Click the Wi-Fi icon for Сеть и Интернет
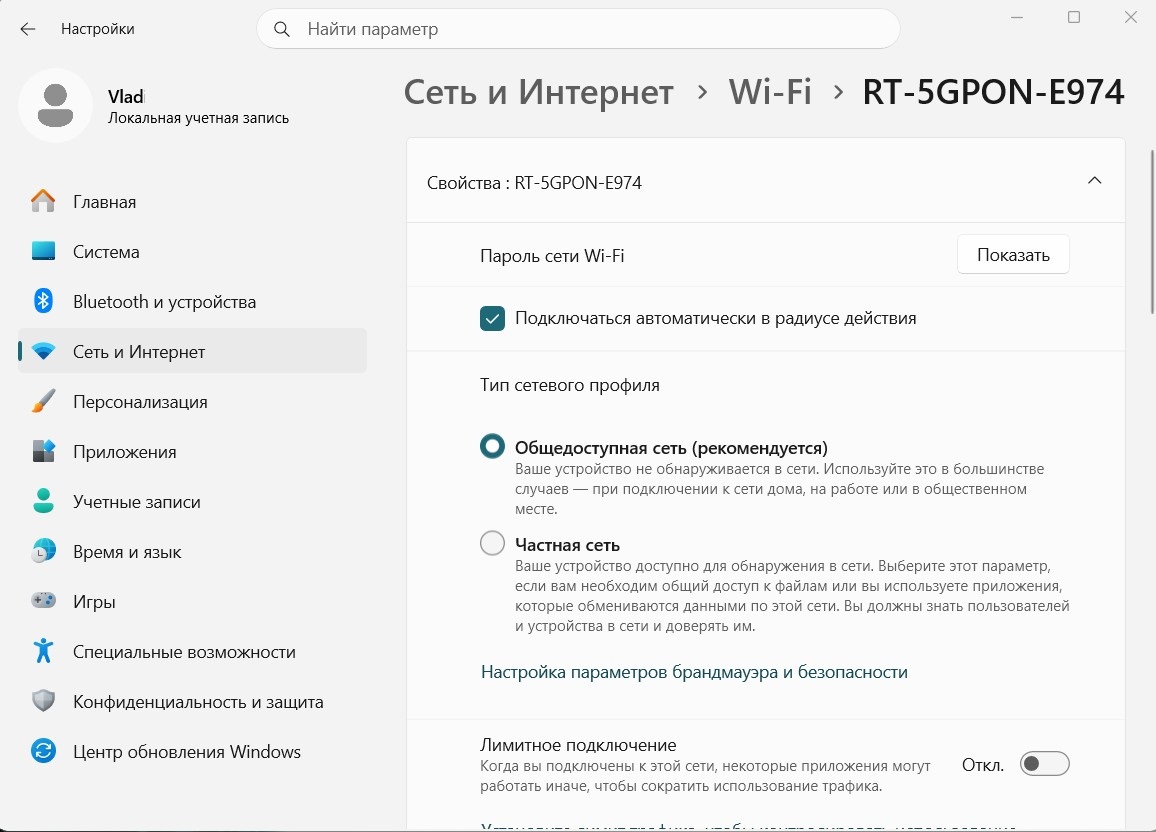The width and height of the screenshot is (1156, 832). (43, 352)
